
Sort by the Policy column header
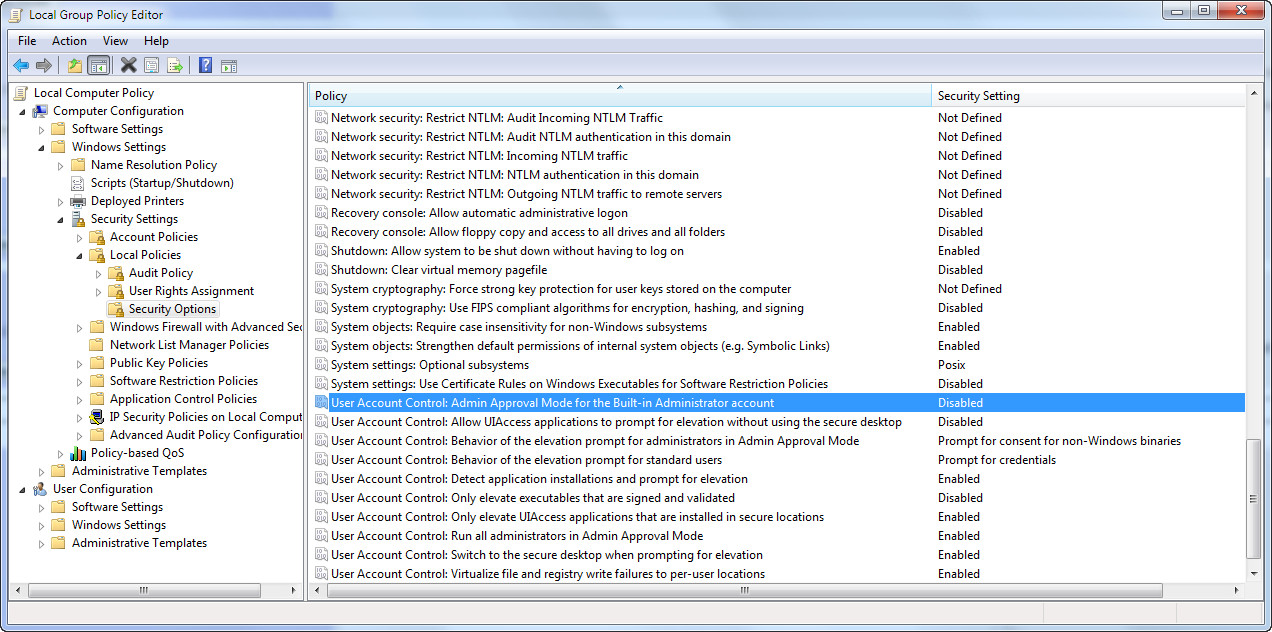click(x=619, y=96)
